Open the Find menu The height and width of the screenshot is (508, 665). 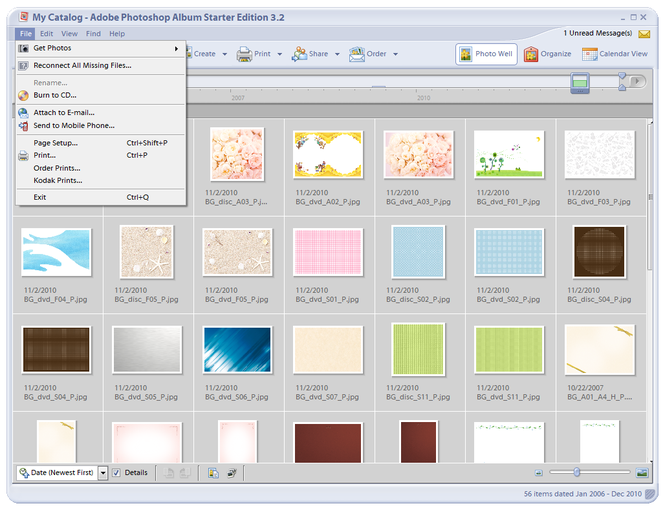pos(93,34)
